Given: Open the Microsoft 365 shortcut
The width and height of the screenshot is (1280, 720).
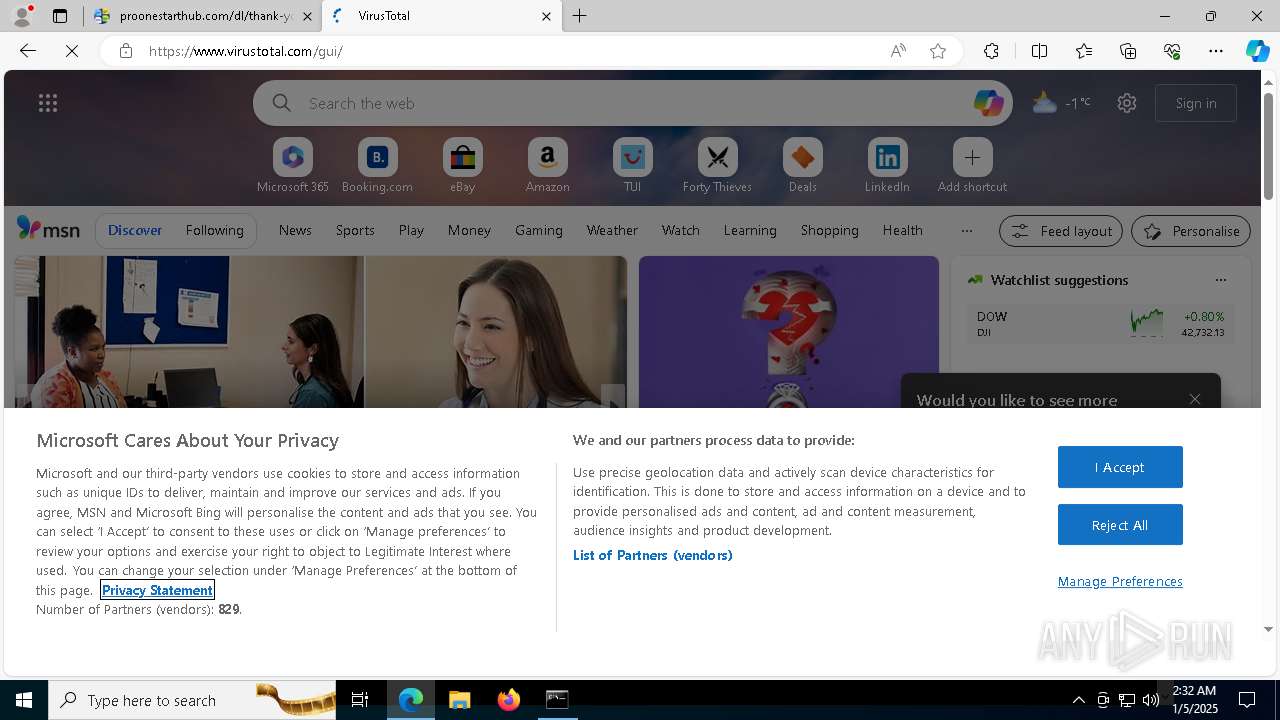Looking at the screenshot, I should coord(292,166).
